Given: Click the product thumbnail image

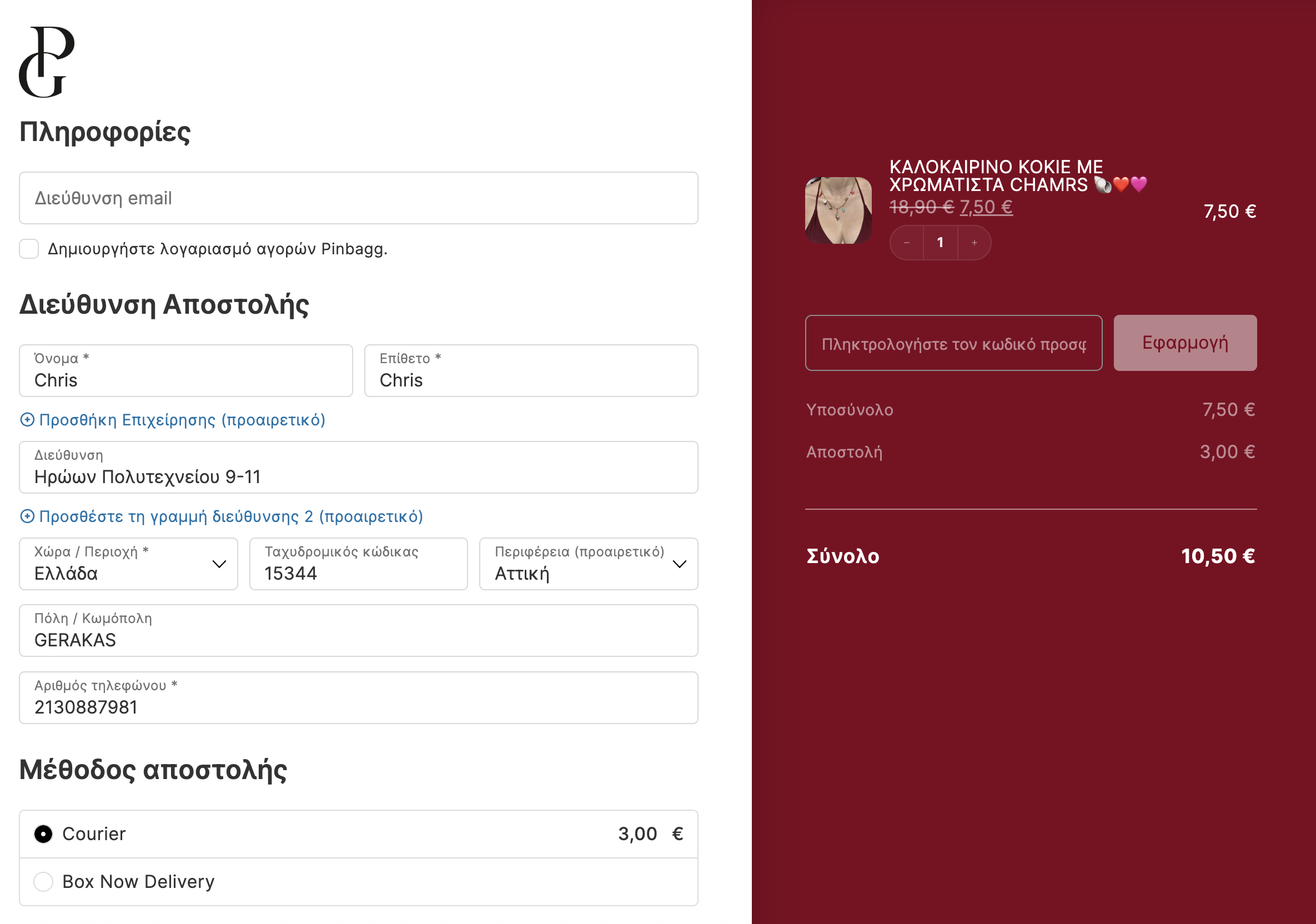Looking at the screenshot, I should (x=838, y=210).
